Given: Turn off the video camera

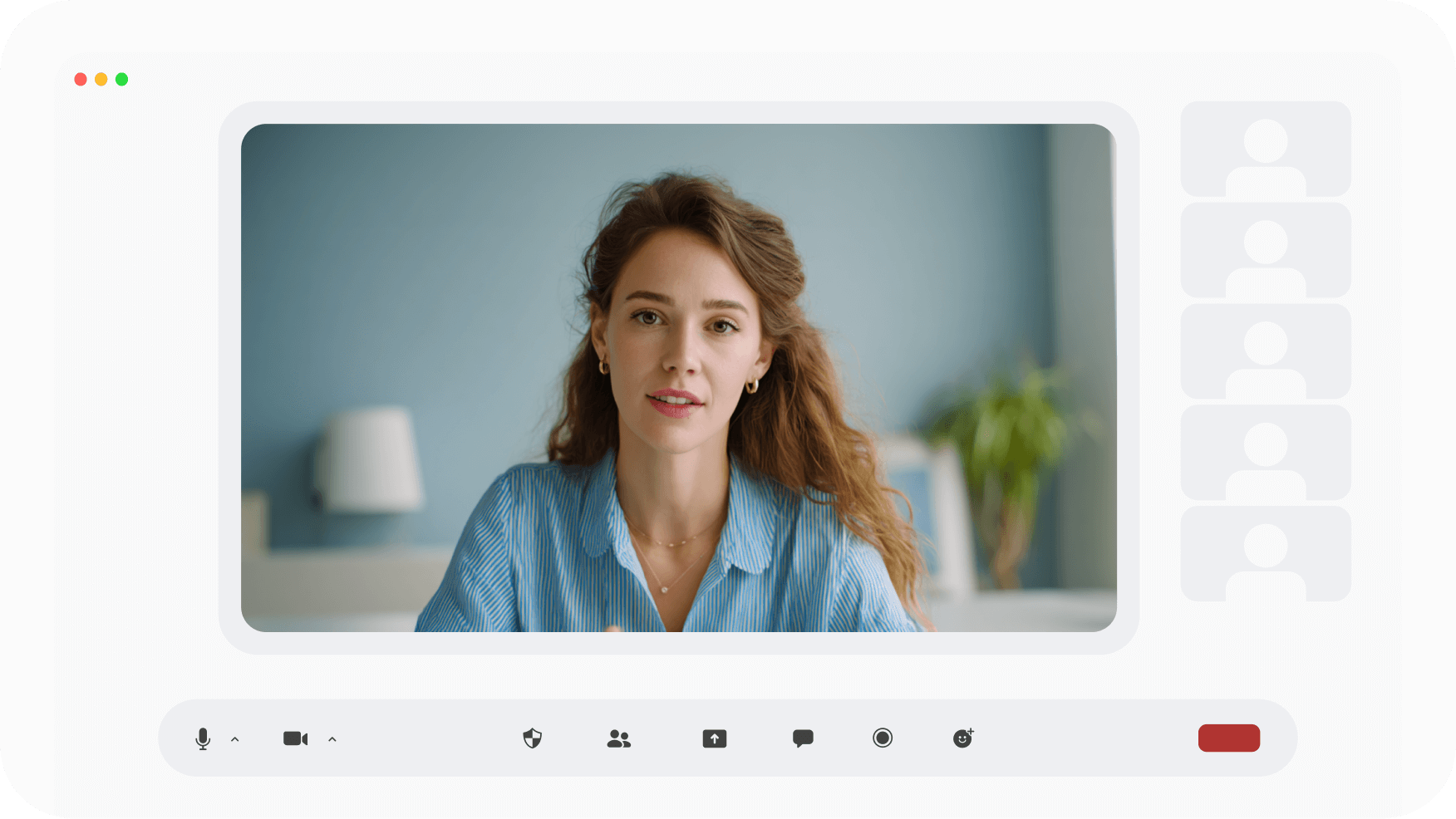Looking at the screenshot, I should [x=295, y=738].
